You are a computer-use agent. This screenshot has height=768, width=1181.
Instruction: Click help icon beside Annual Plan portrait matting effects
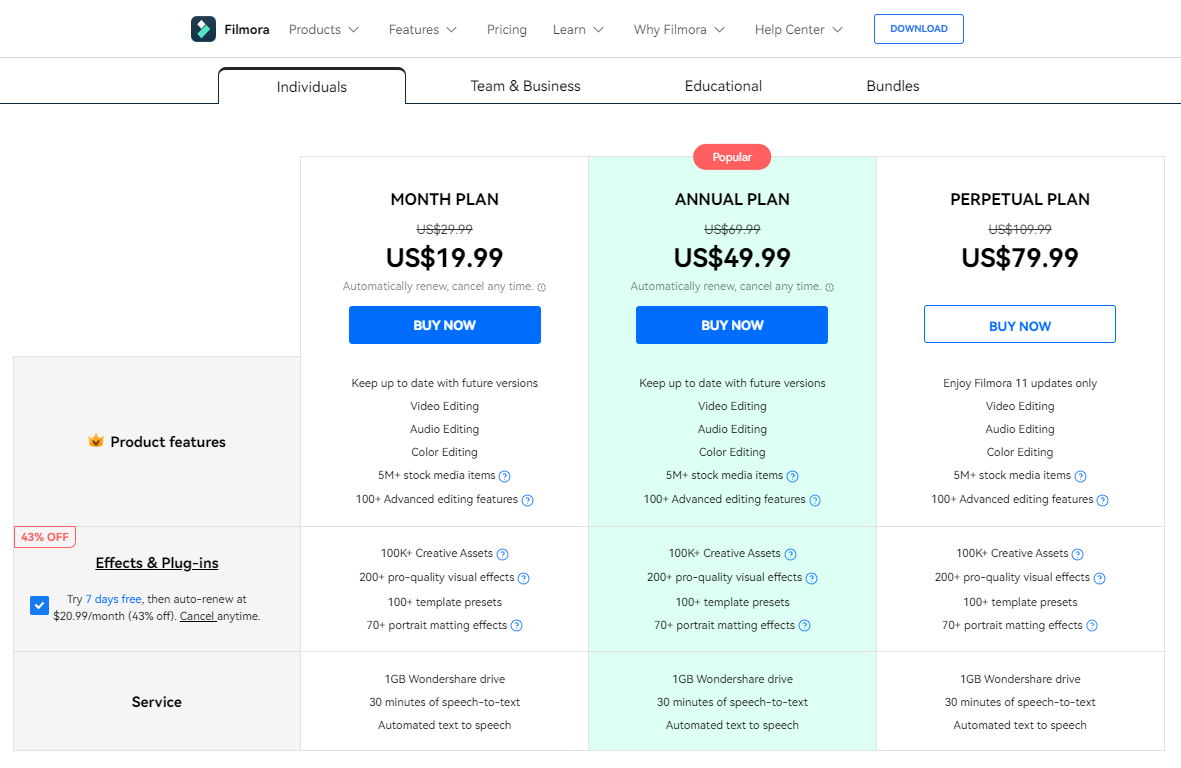click(805, 626)
